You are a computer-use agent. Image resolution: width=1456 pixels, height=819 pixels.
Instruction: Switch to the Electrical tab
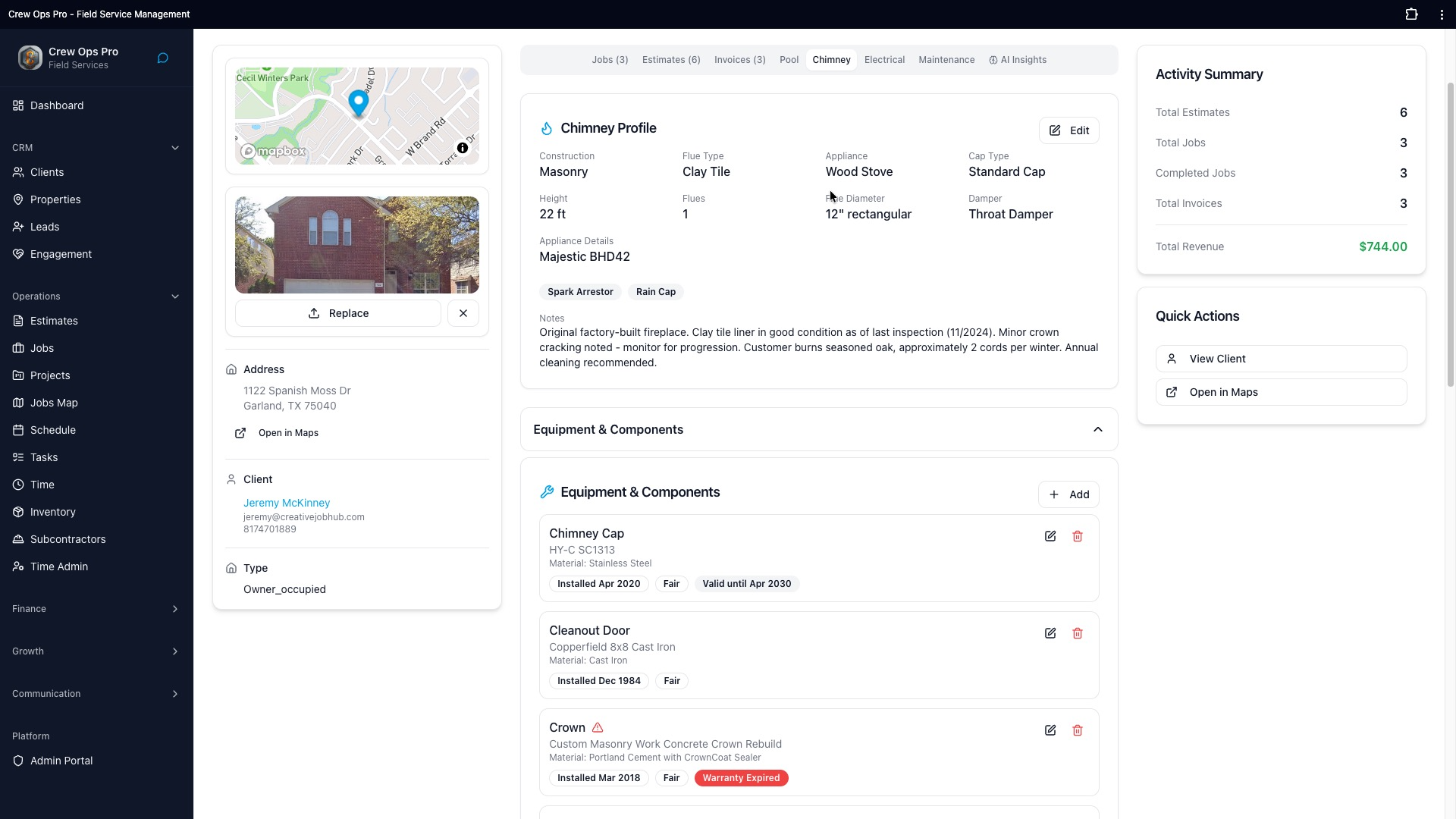[884, 60]
